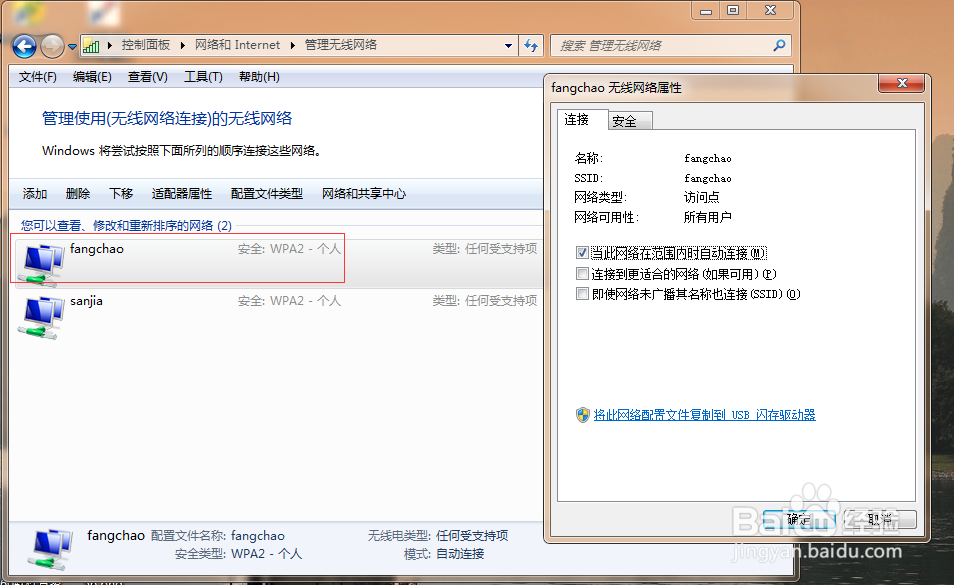Viewport: 954px width, 585px height.
Task: Uncheck 当此网络在范围内时自动连接
Action: click(x=582, y=253)
